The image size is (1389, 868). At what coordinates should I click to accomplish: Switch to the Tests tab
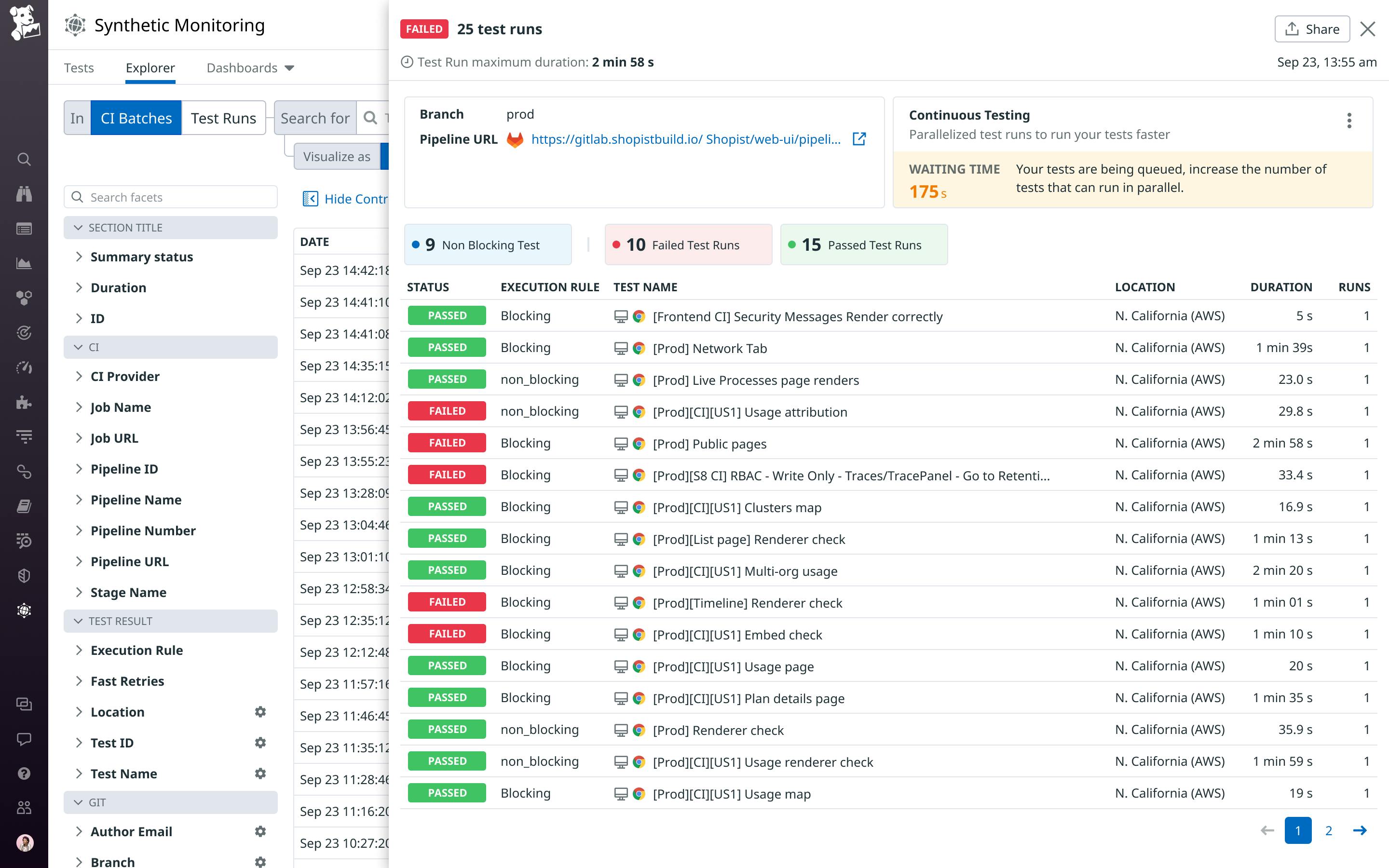pos(79,68)
